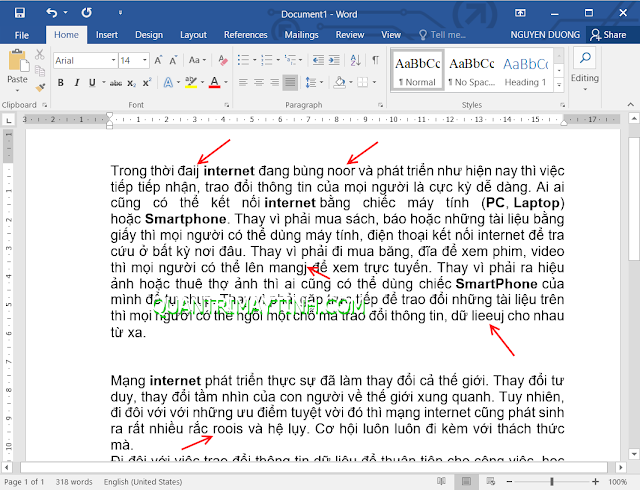Screen dimensions: 640x490
Task: Open Paragraph dialog launcher
Action: [x=380, y=105]
